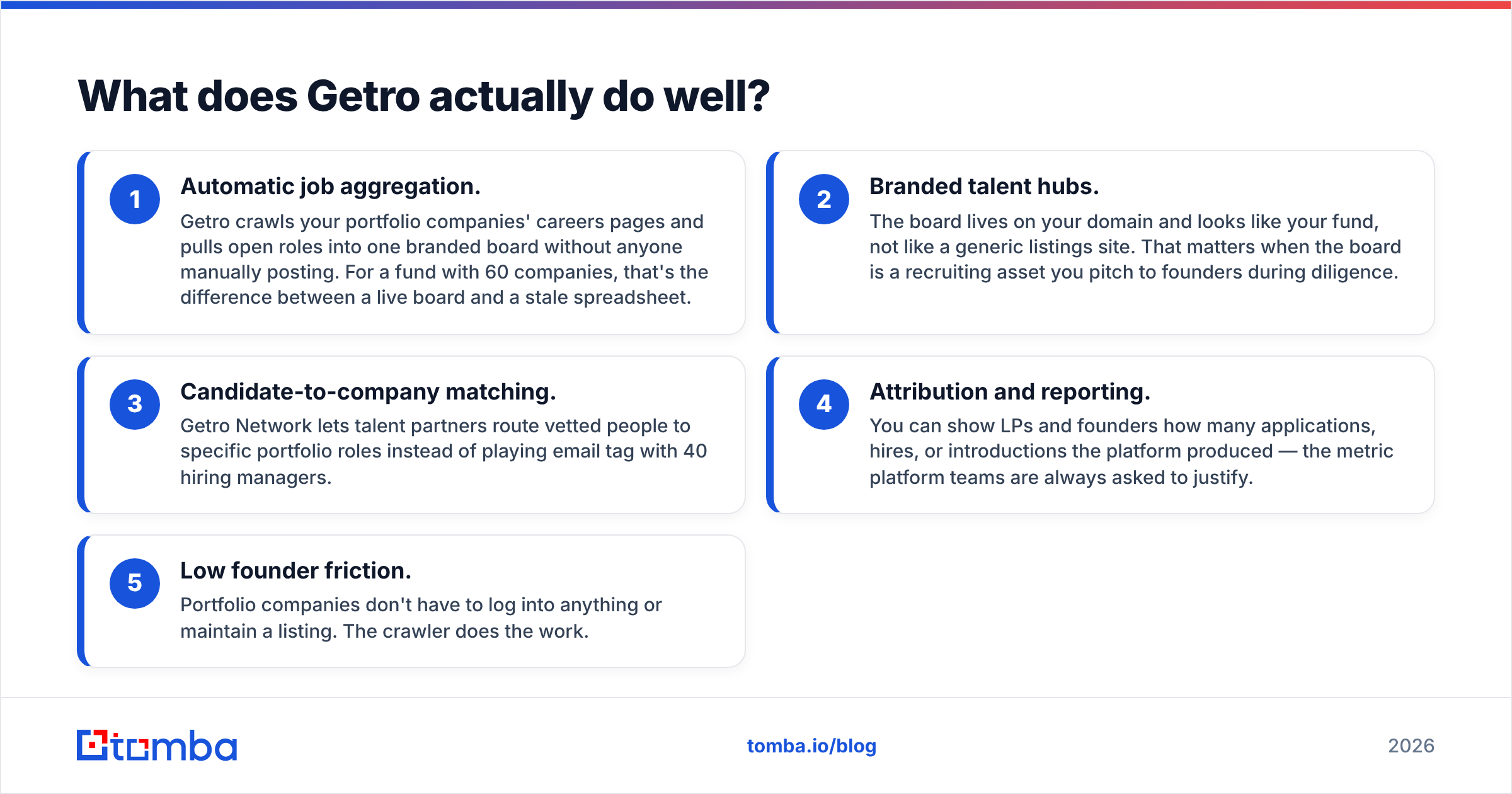Click the main title about Getro

(x=423, y=96)
